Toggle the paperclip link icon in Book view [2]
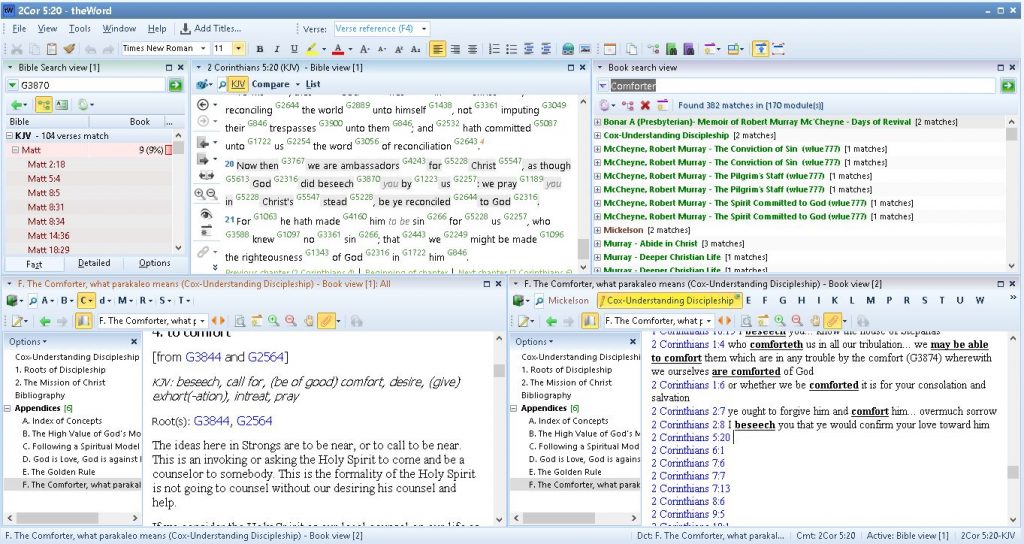1024x544 pixels. click(832, 321)
